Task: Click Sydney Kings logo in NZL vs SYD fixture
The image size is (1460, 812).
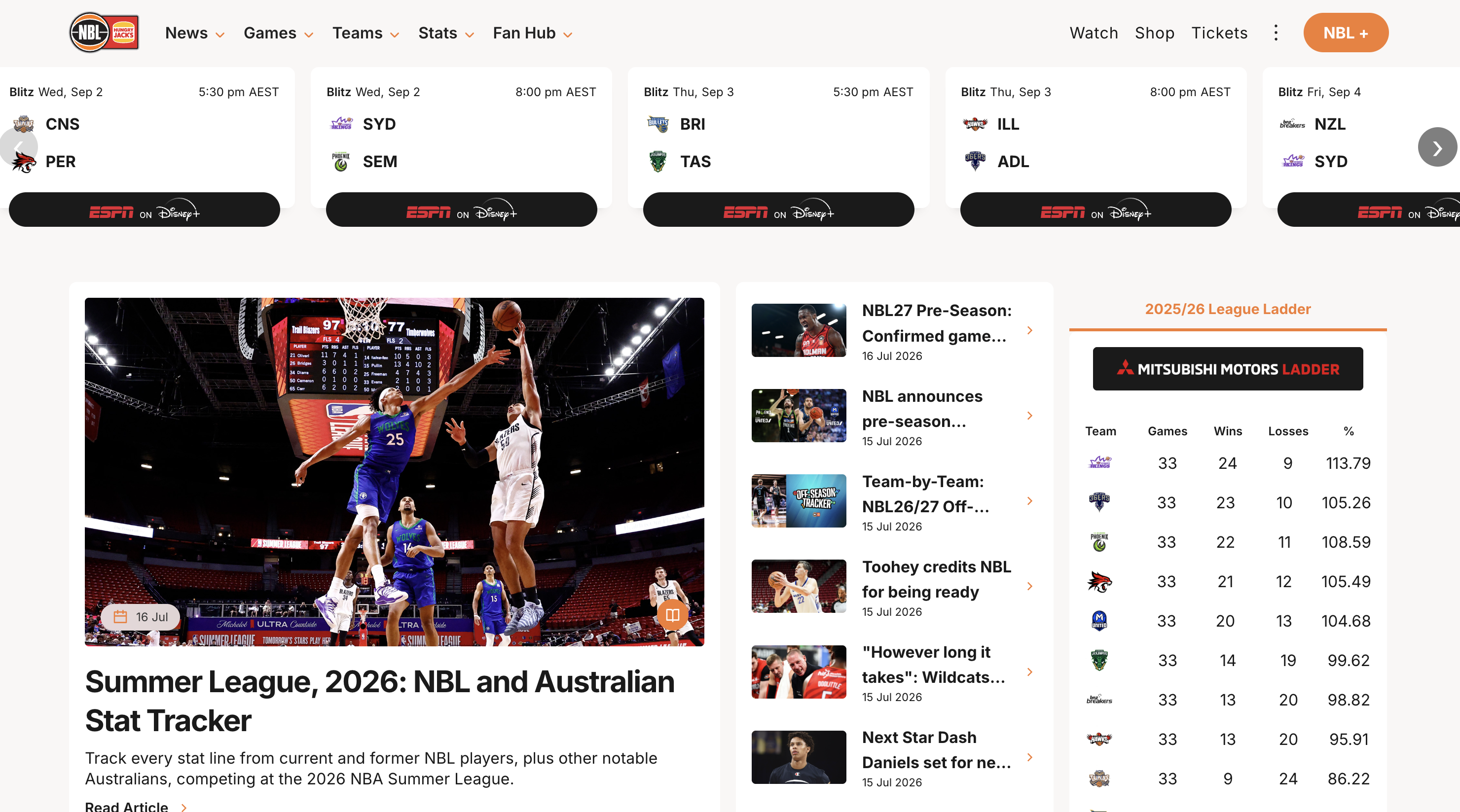Action: pyautogui.click(x=1293, y=162)
